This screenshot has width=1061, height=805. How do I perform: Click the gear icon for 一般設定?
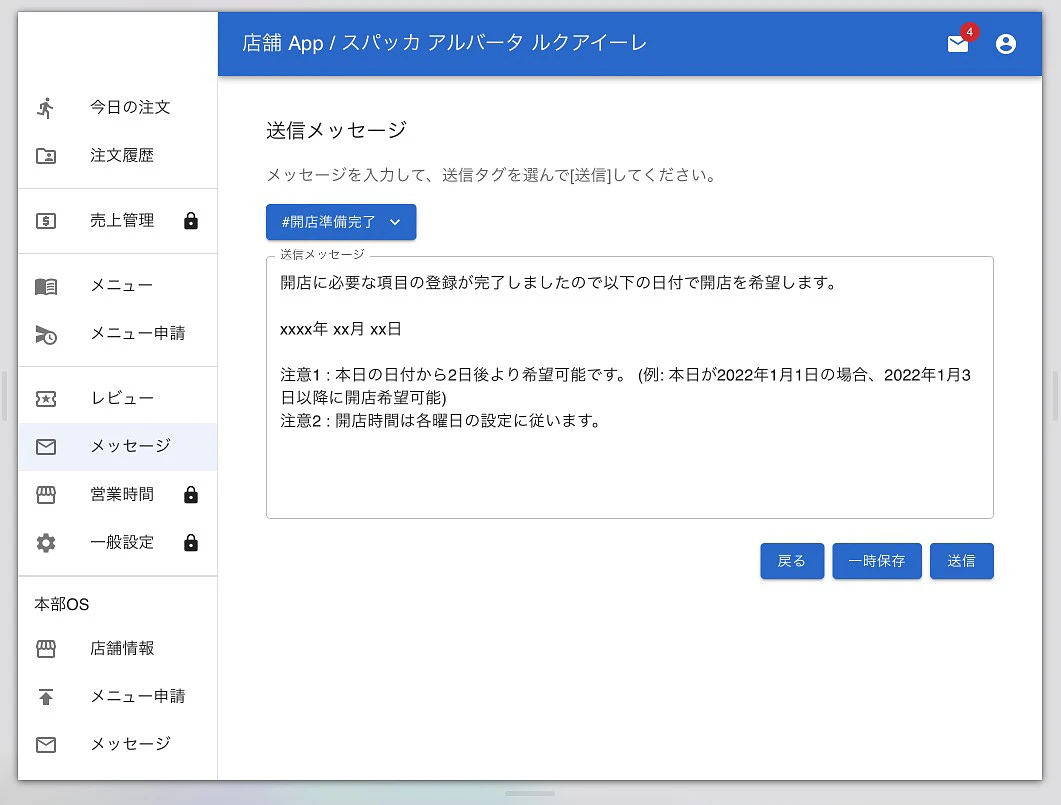(x=46, y=543)
